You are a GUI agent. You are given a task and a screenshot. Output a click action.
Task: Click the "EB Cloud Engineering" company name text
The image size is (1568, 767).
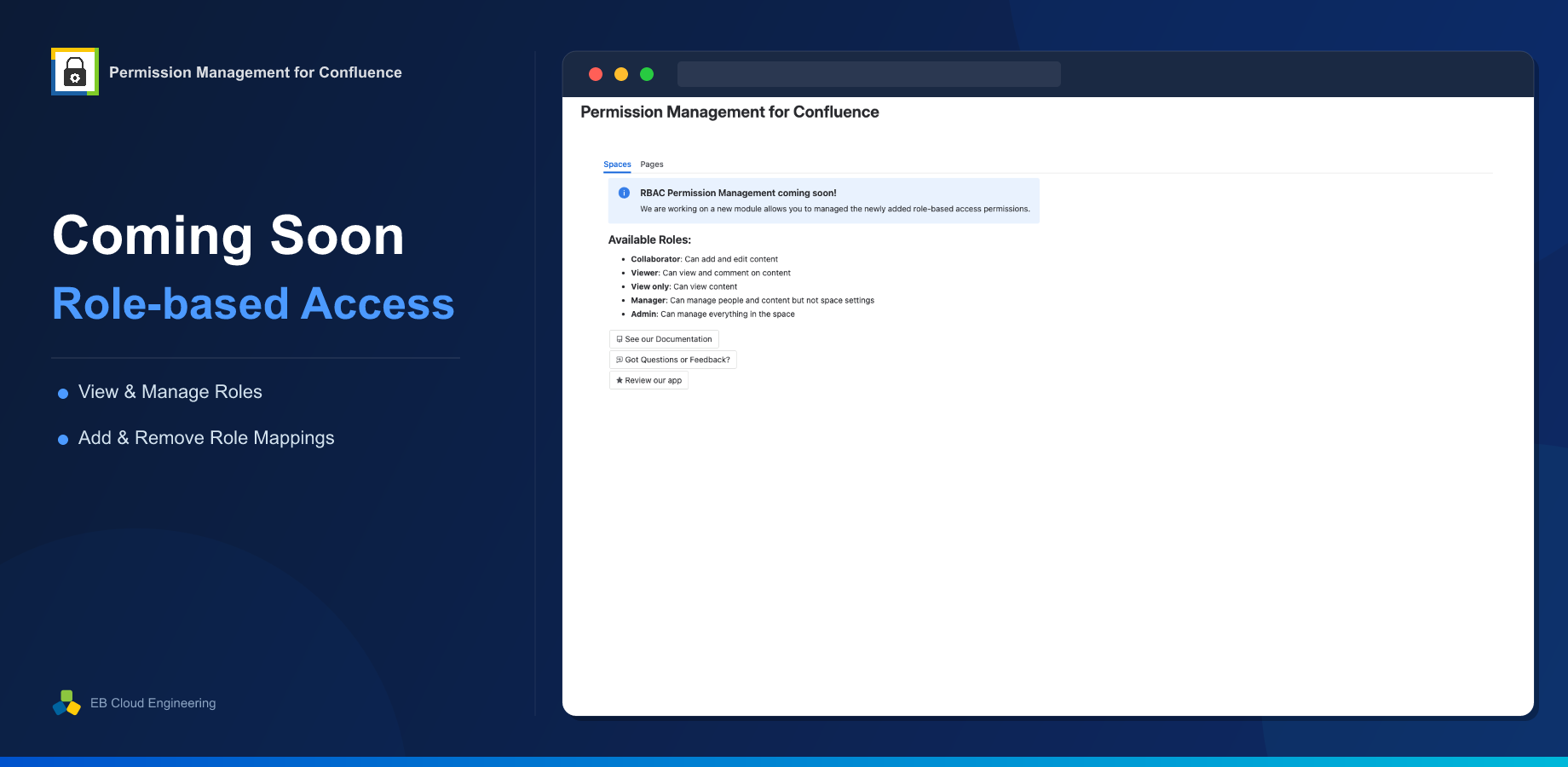(x=153, y=703)
